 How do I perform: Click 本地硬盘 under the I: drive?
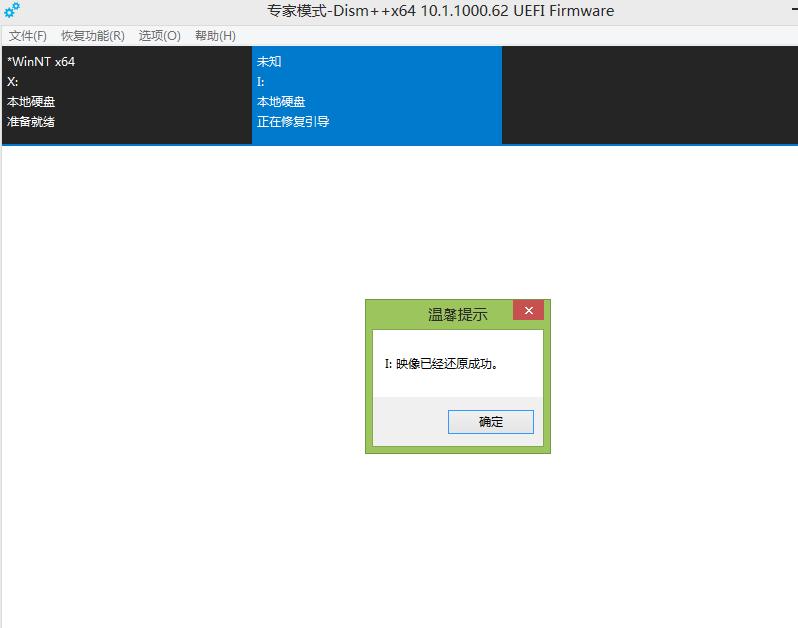point(281,102)
